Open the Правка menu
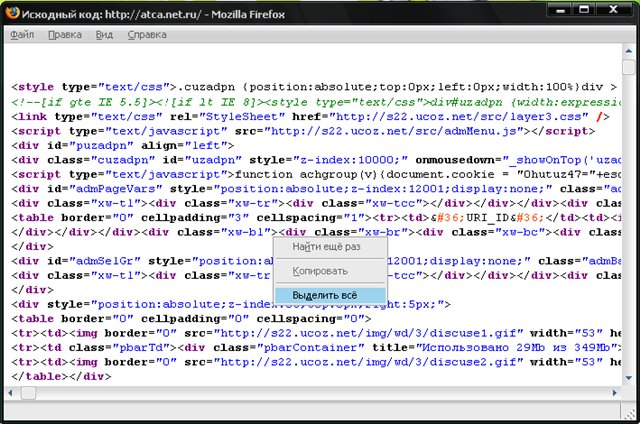 tap(65, 35)
